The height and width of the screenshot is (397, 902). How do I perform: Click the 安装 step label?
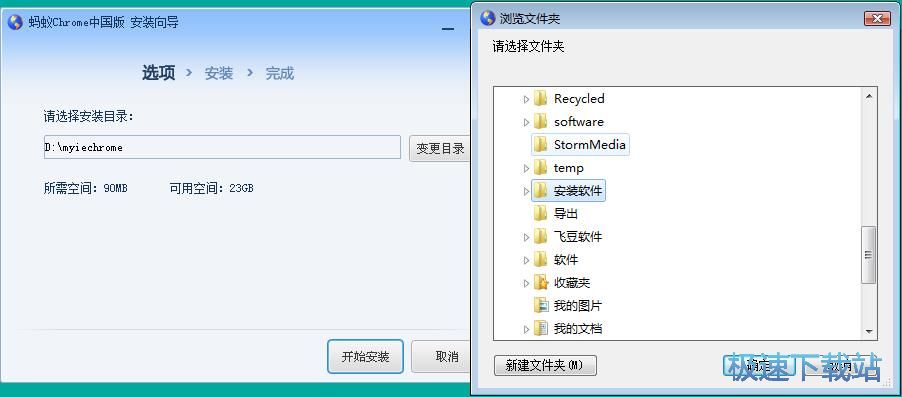tap(219, 74)
